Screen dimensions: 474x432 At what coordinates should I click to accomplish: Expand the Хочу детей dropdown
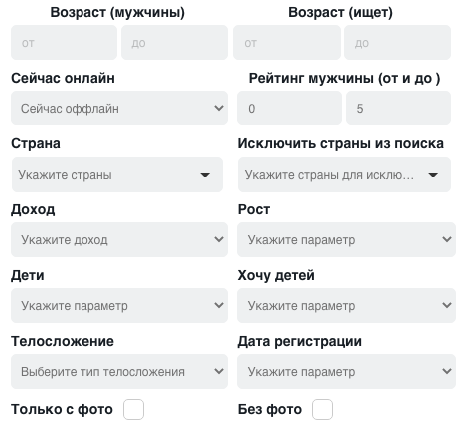pyautogui.click(x=346, y=305)
